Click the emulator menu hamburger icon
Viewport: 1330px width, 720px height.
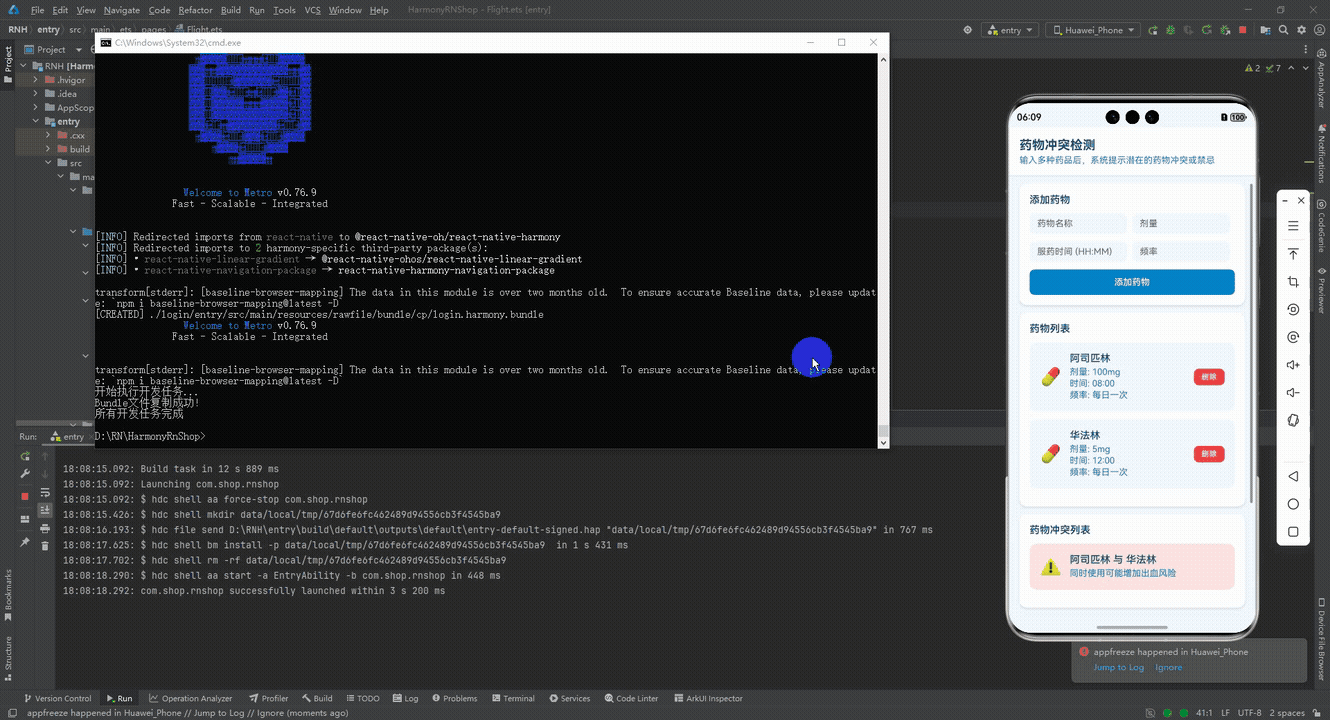pyautogui.click(x=1293, y=226)
